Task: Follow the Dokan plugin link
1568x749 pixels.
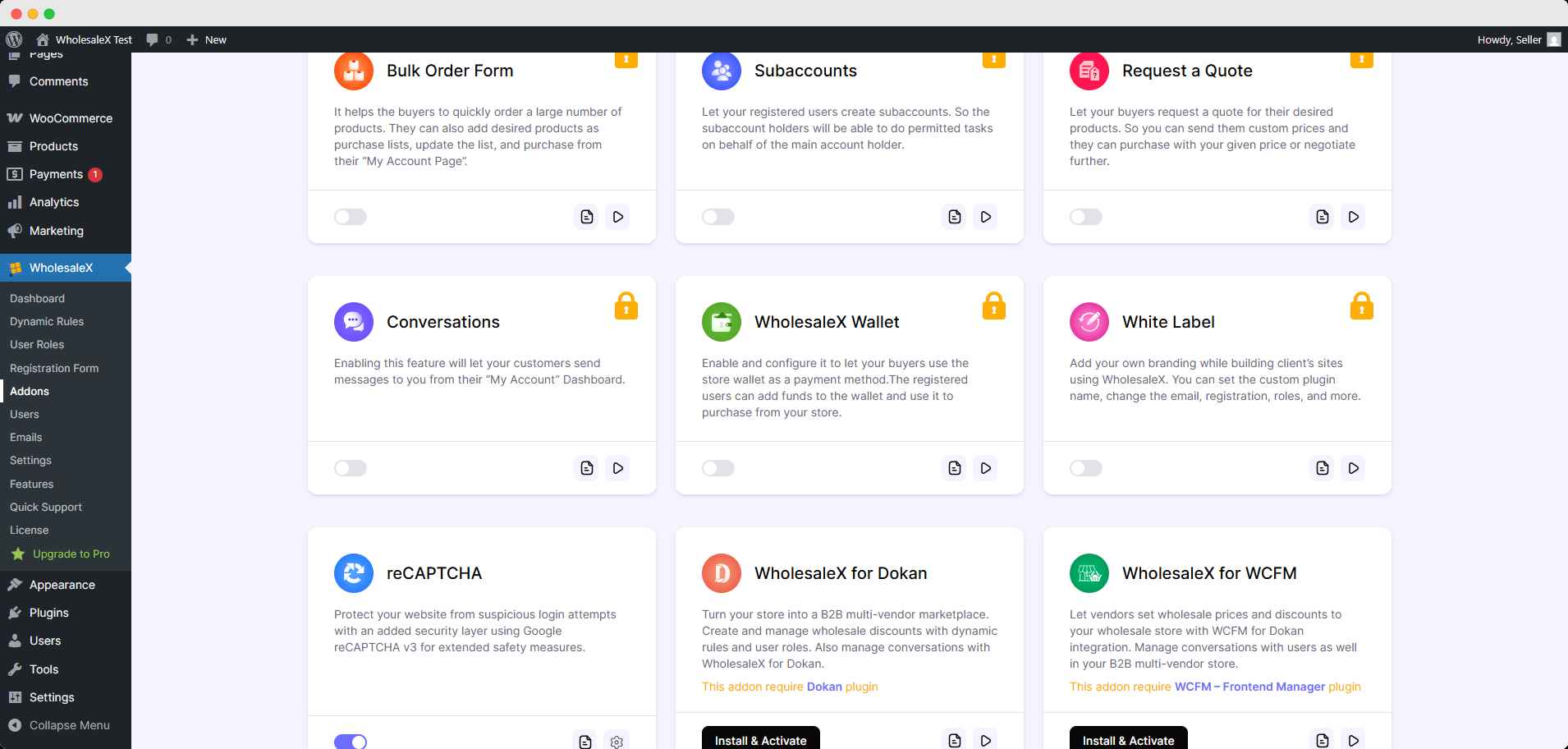Action: [824, 687]
